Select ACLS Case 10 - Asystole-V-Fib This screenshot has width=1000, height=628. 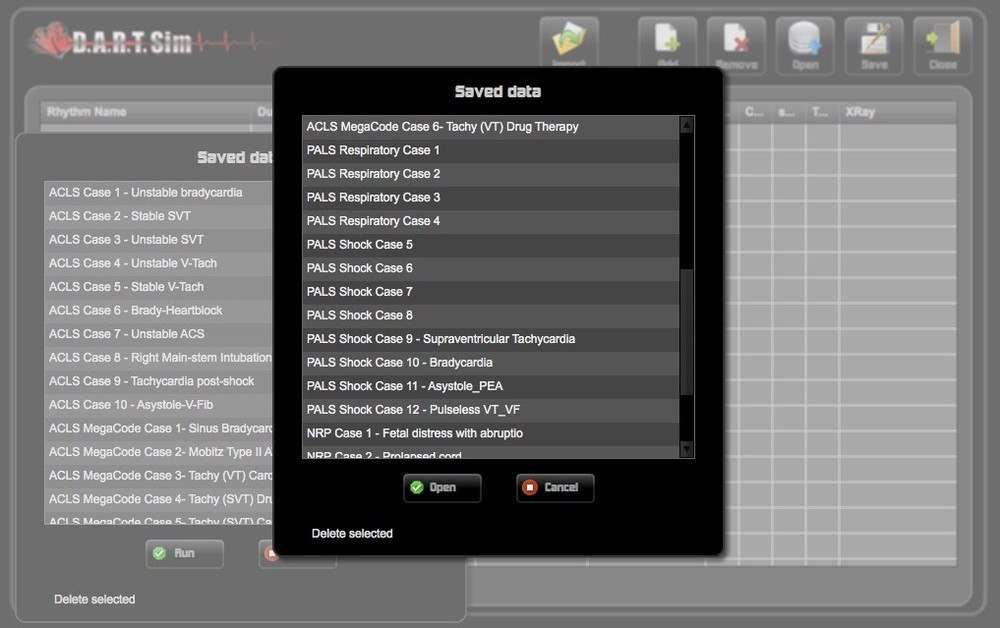pos(159,405)
